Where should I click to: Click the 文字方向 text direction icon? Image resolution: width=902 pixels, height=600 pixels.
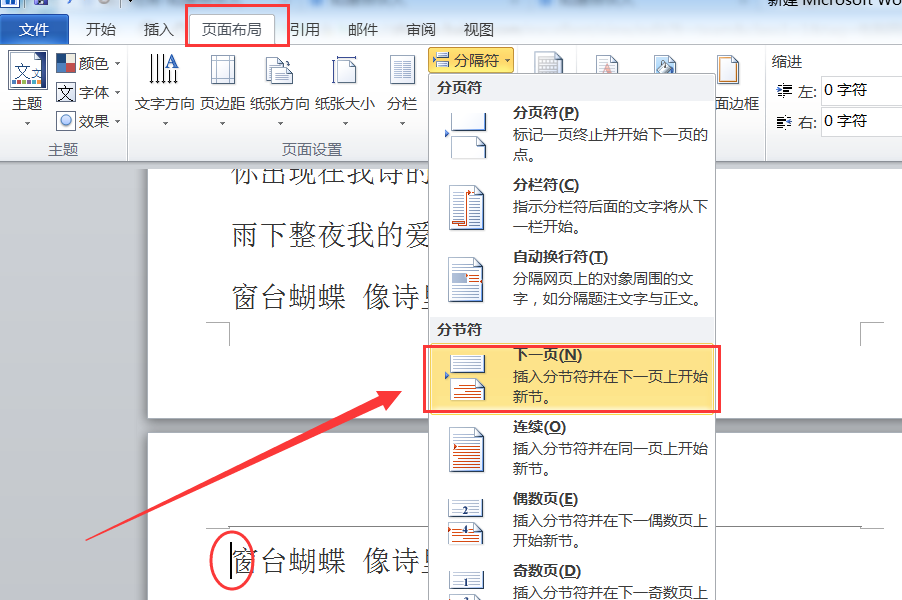tap(165, 69)
